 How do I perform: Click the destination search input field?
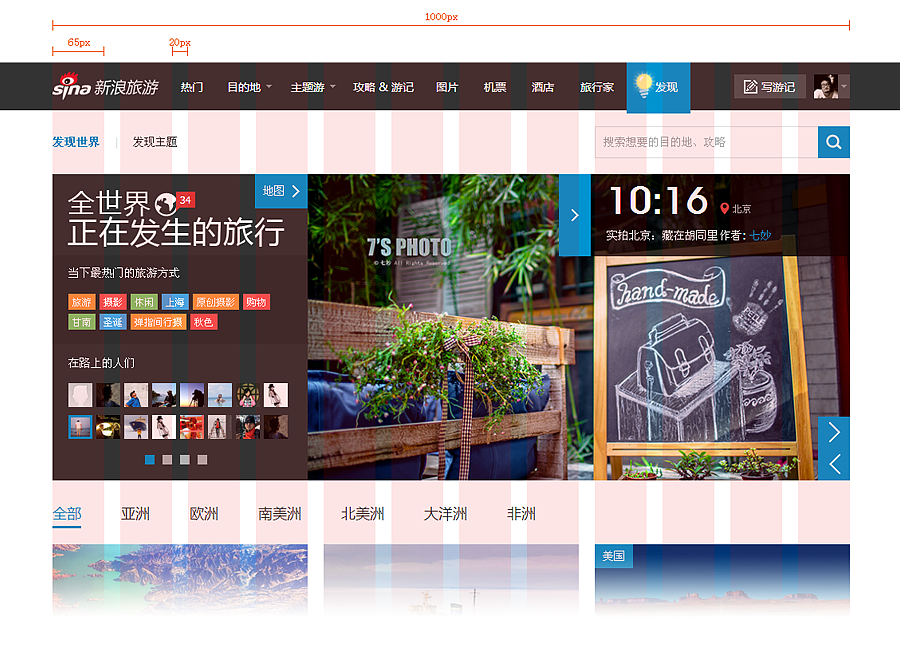click(707, 142)
